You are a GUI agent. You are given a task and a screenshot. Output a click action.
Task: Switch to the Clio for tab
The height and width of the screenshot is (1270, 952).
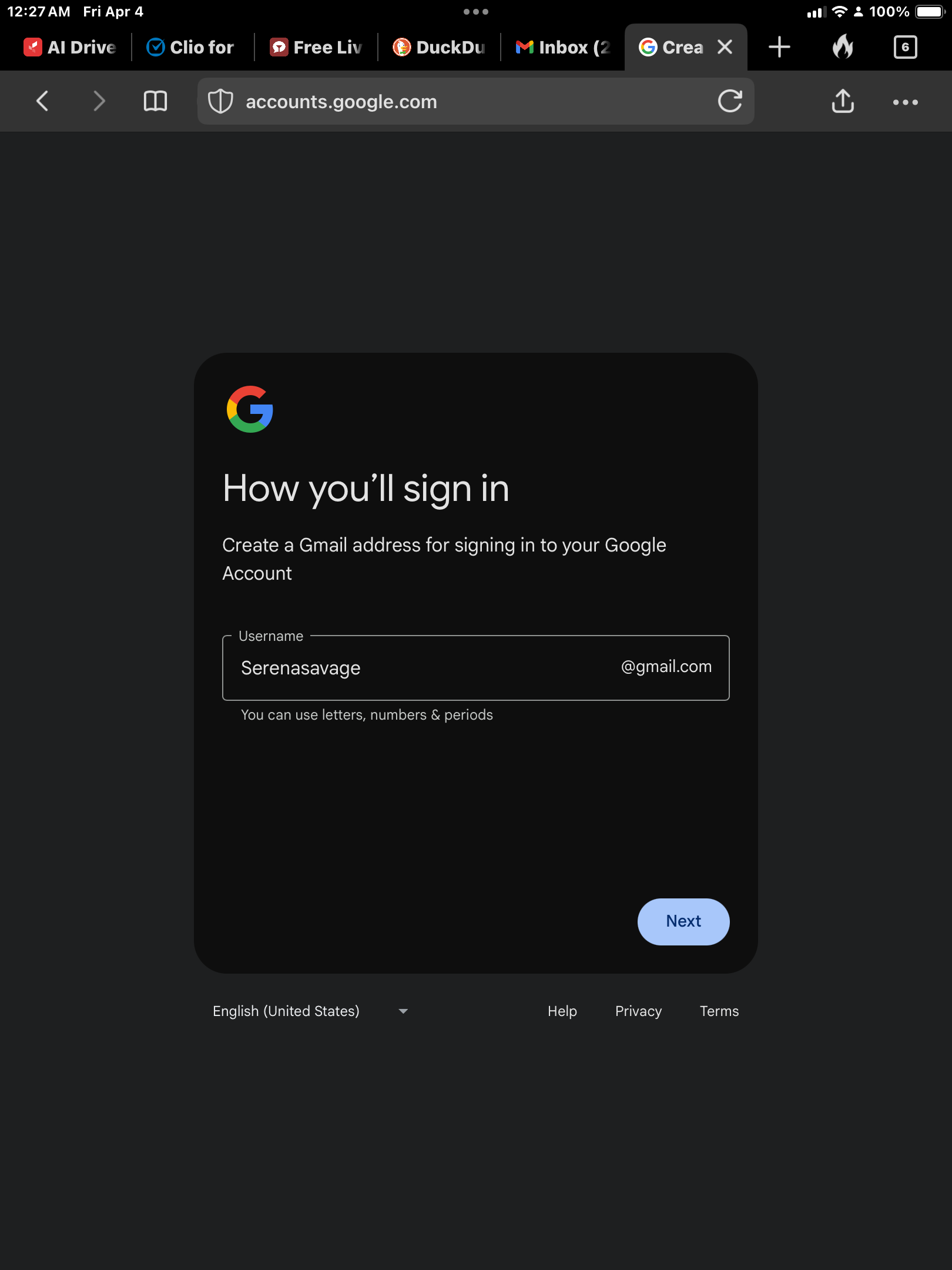coord(190,47)
